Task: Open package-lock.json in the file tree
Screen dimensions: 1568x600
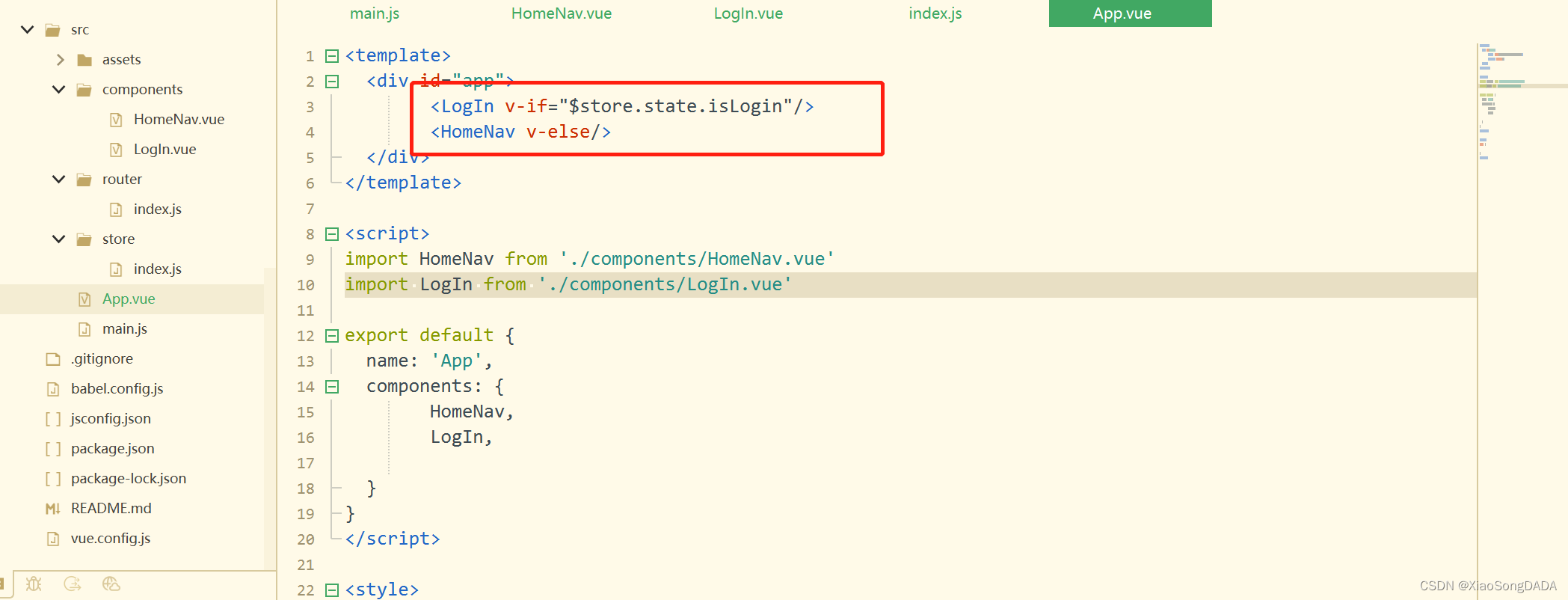Action: tap(129, 479)
